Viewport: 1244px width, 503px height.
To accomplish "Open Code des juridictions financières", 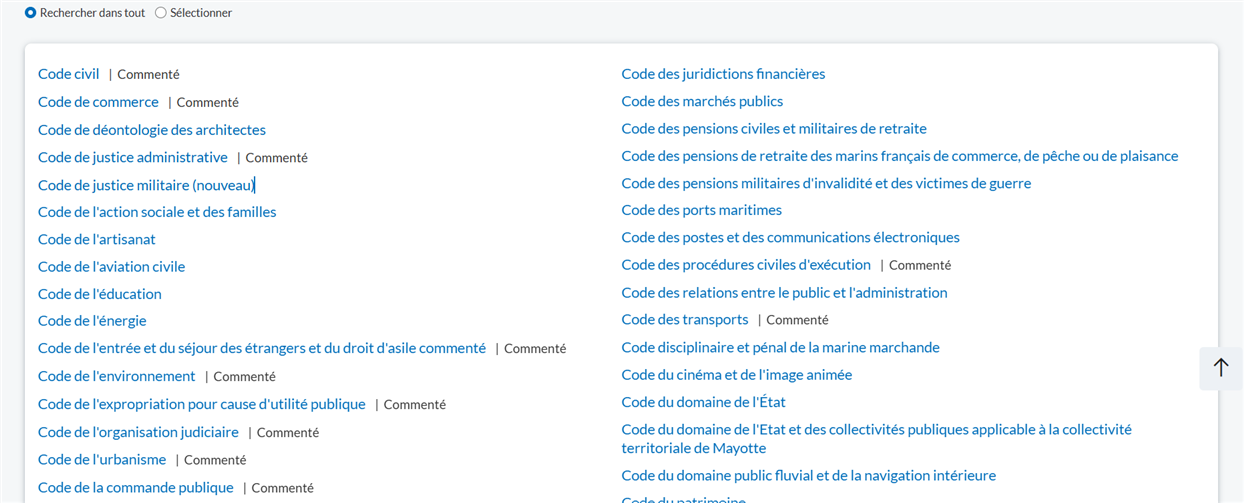I will 722,74.
